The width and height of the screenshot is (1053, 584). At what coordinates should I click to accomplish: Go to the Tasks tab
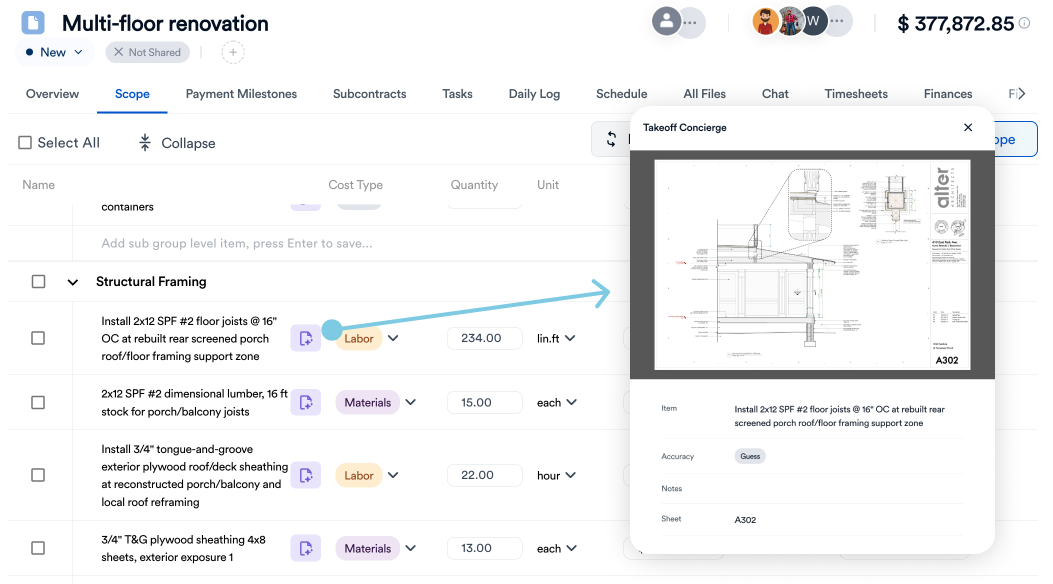457,94
